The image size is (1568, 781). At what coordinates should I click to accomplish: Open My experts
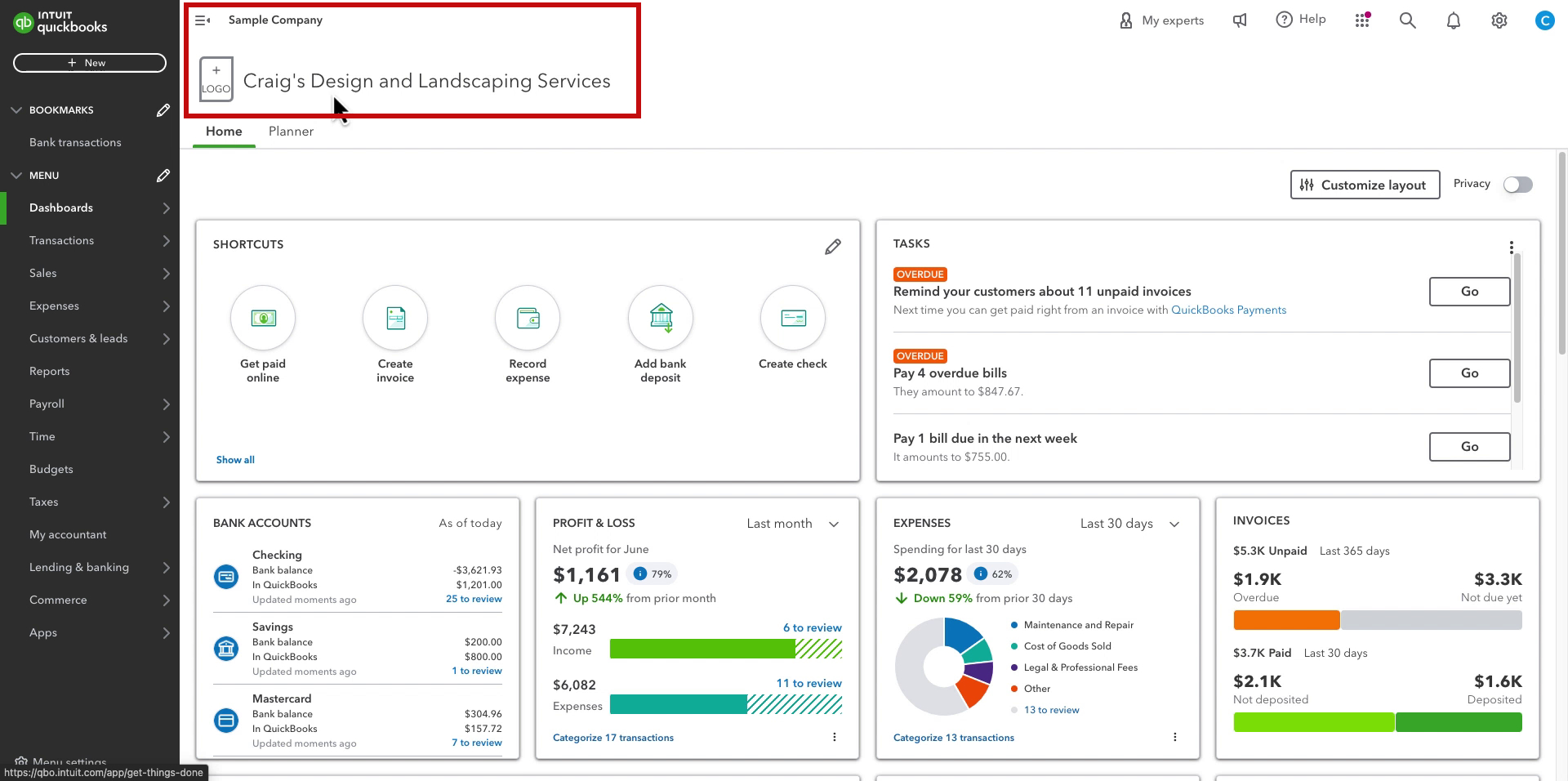click(x=1161, y=20)
